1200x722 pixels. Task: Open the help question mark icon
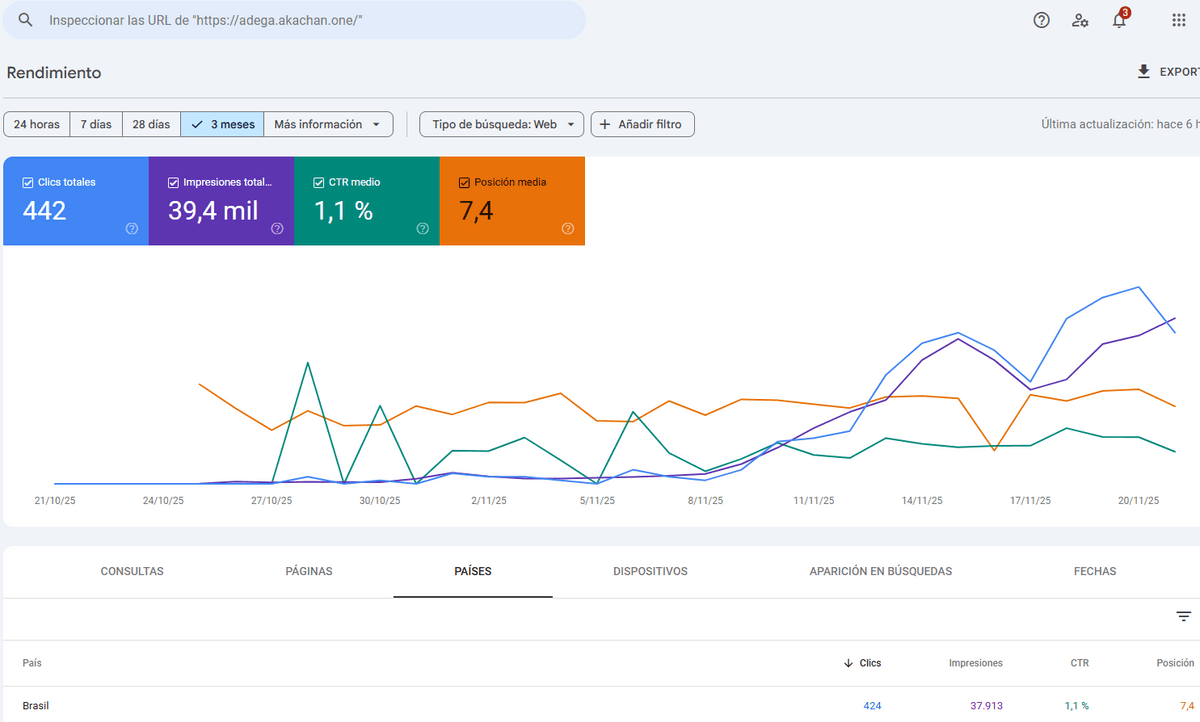(1041, 20)
